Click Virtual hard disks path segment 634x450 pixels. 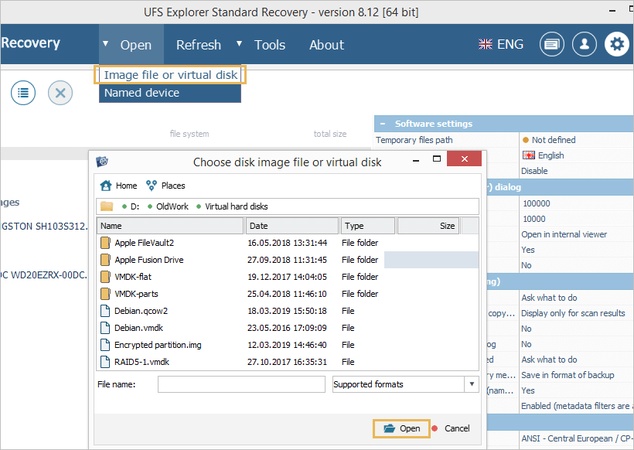(236, 207)
